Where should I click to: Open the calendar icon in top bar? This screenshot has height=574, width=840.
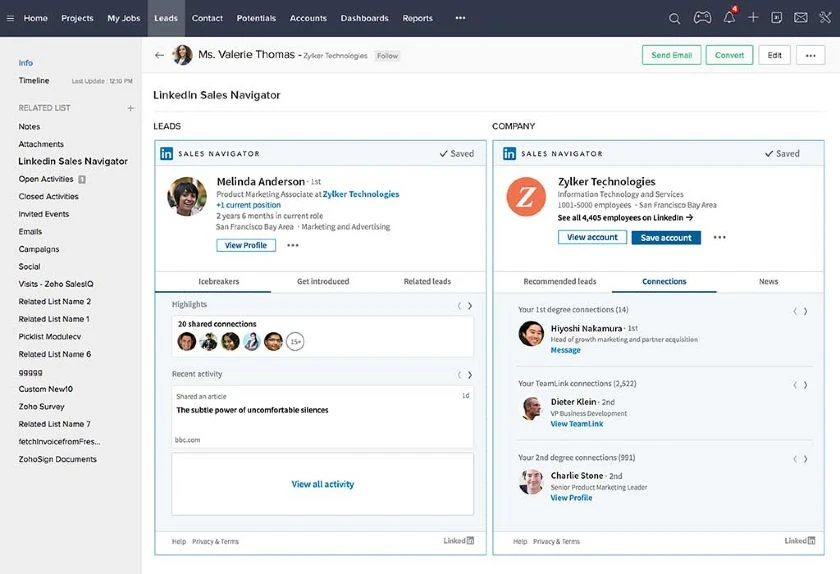tap(776, 18)
